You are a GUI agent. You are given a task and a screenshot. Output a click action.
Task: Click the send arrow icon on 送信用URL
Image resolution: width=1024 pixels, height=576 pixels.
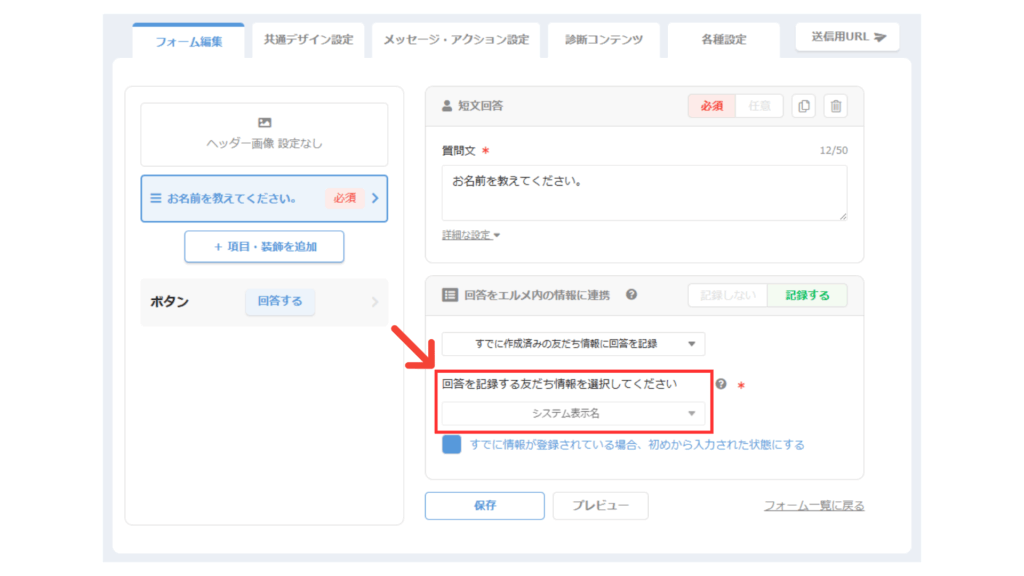pyautogui.click(x=879, y=37)
